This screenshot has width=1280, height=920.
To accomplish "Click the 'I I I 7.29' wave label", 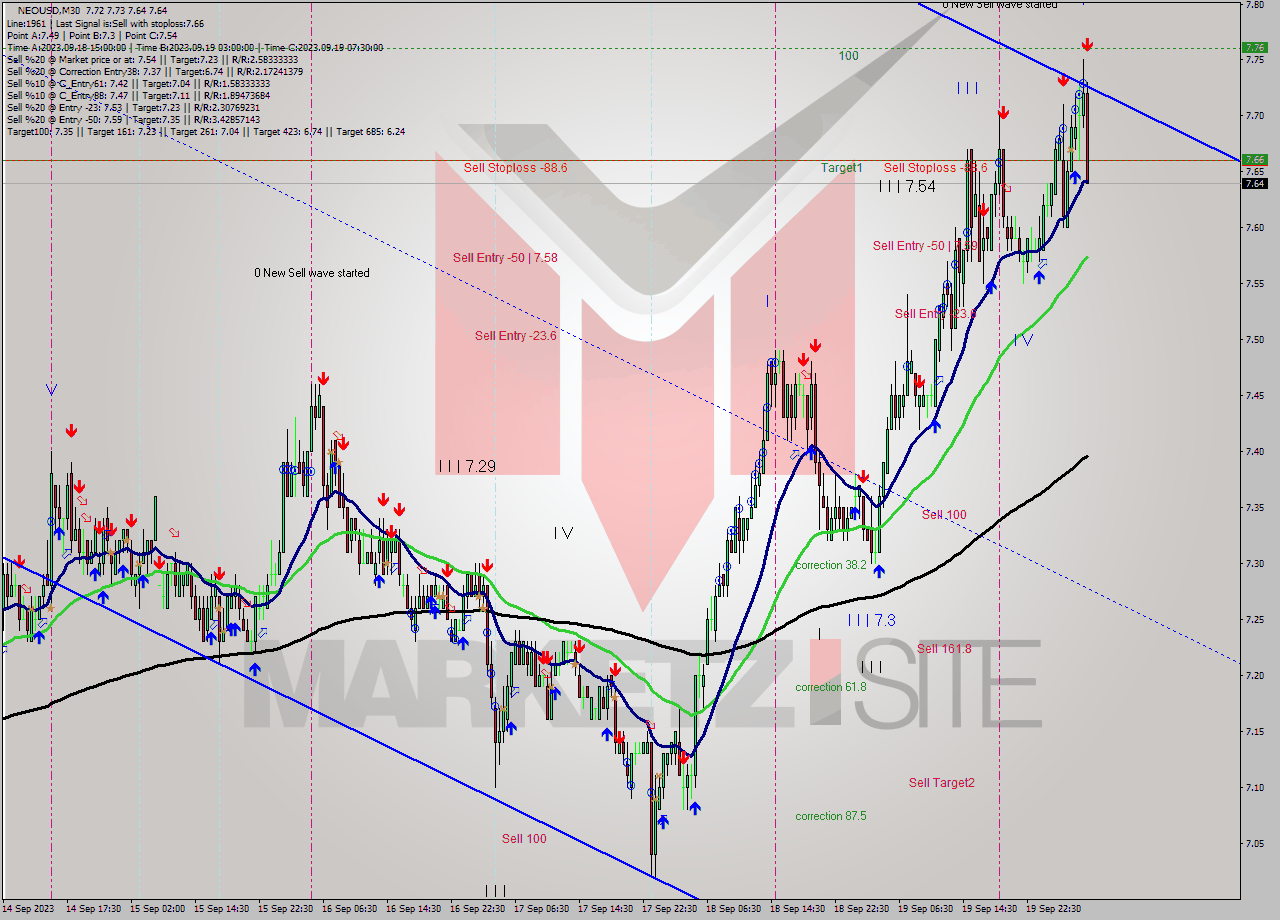I will 467,466.
